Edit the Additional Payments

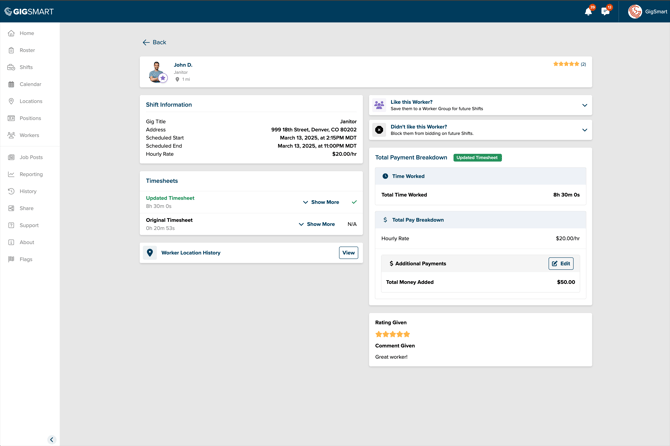[561, 264]
